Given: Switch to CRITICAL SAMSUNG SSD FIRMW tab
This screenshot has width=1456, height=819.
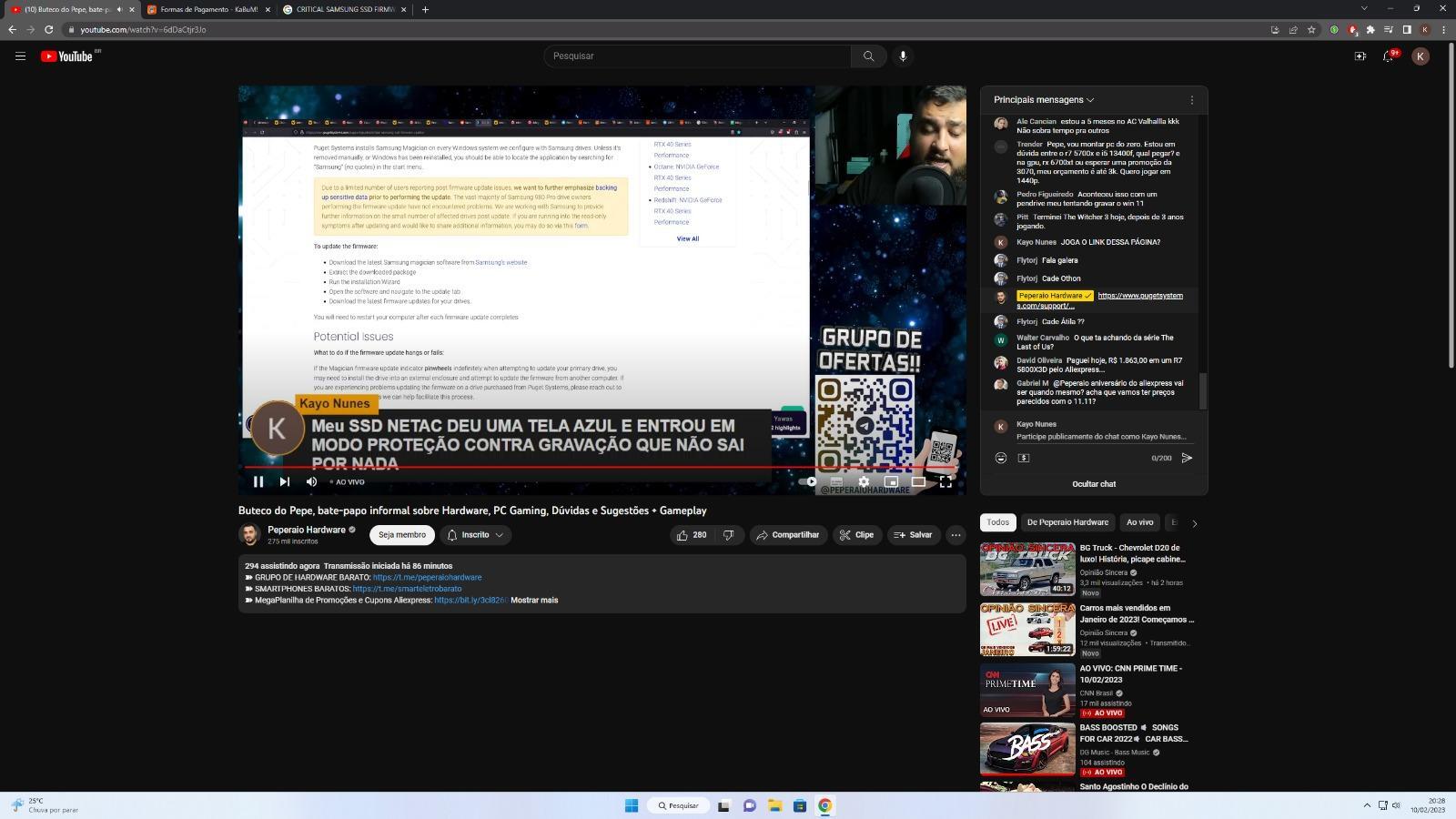Looking at the screenshot, I should (x=346, y=9).
